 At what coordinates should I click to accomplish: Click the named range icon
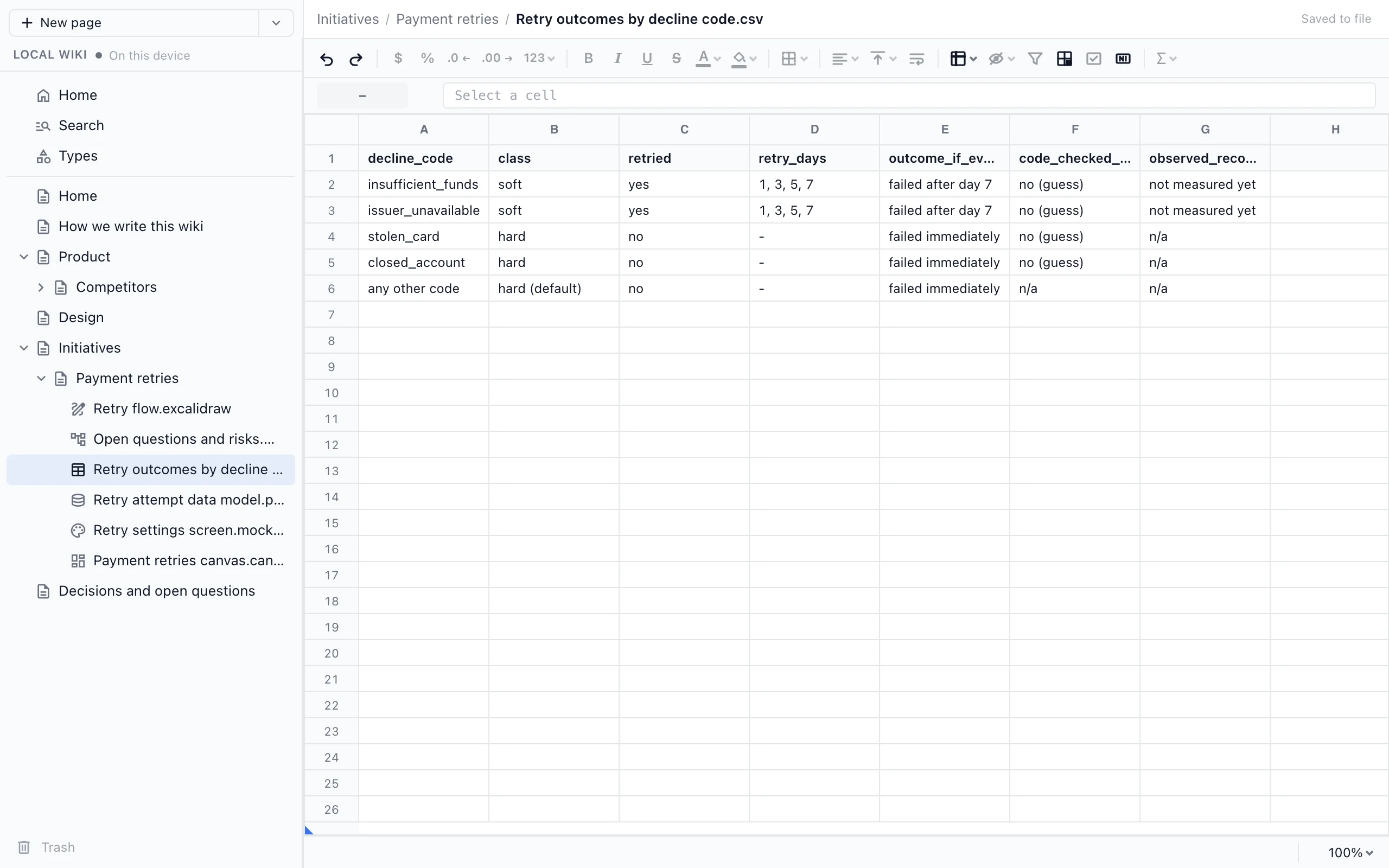point(1123,59)
